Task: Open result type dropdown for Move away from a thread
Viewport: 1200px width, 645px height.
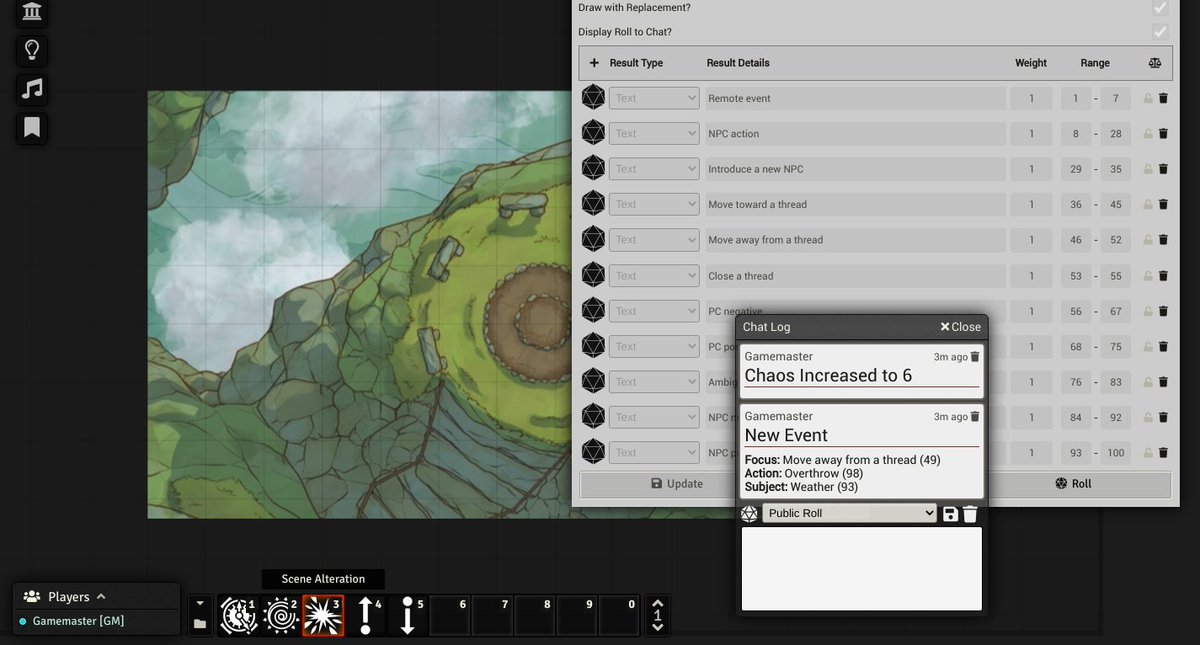Action: (654, 240)
